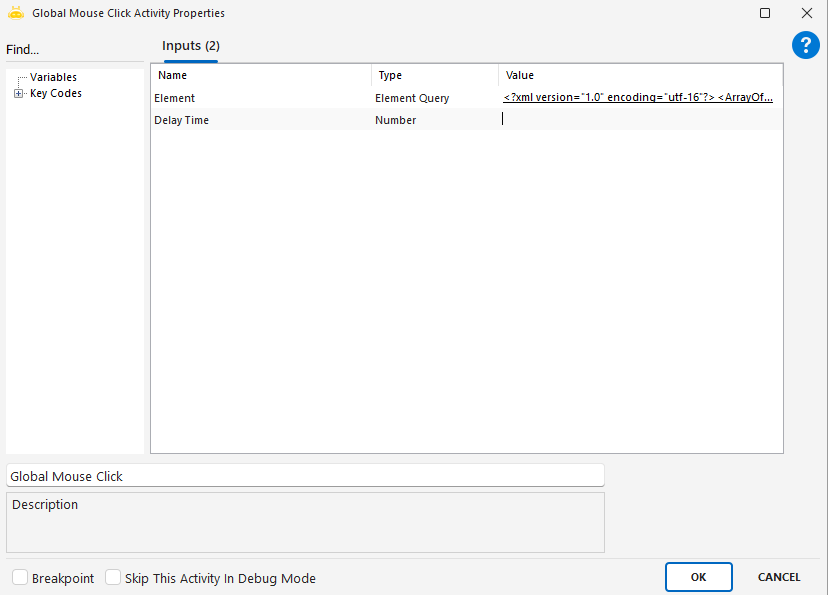Click the CANCEL button
The image size is (828, 595).
pyautogui.click(x=778, y=577)
